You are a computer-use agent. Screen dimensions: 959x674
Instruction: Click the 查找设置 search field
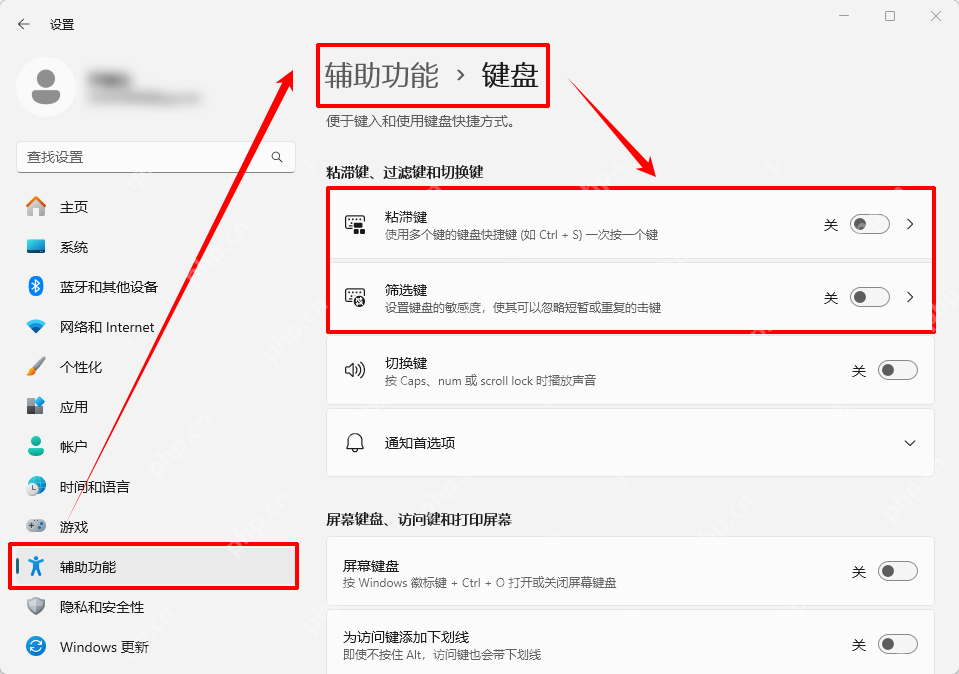coord(156,157)
